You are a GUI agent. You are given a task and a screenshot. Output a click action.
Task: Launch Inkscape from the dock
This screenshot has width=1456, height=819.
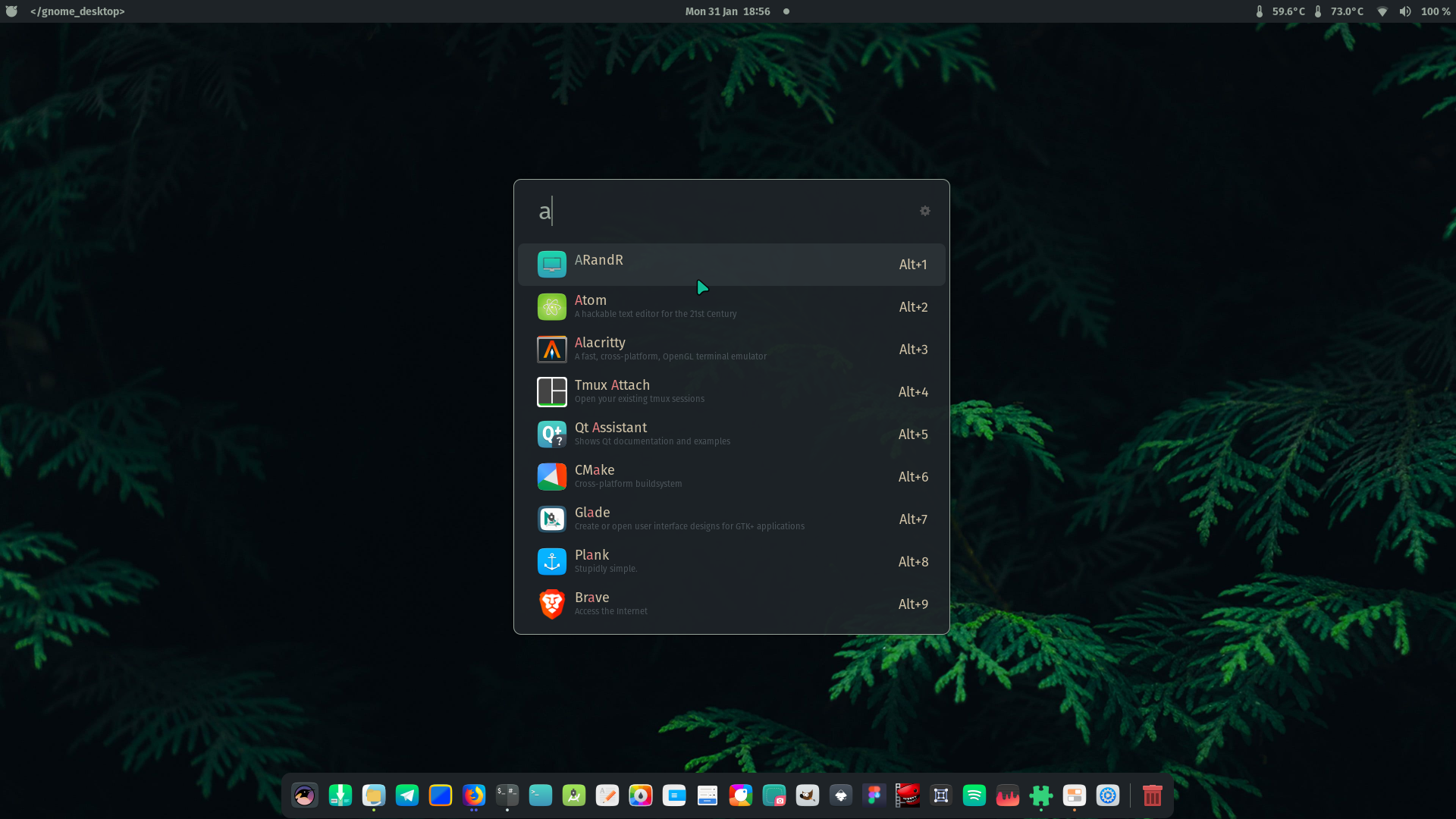point(841,795)
